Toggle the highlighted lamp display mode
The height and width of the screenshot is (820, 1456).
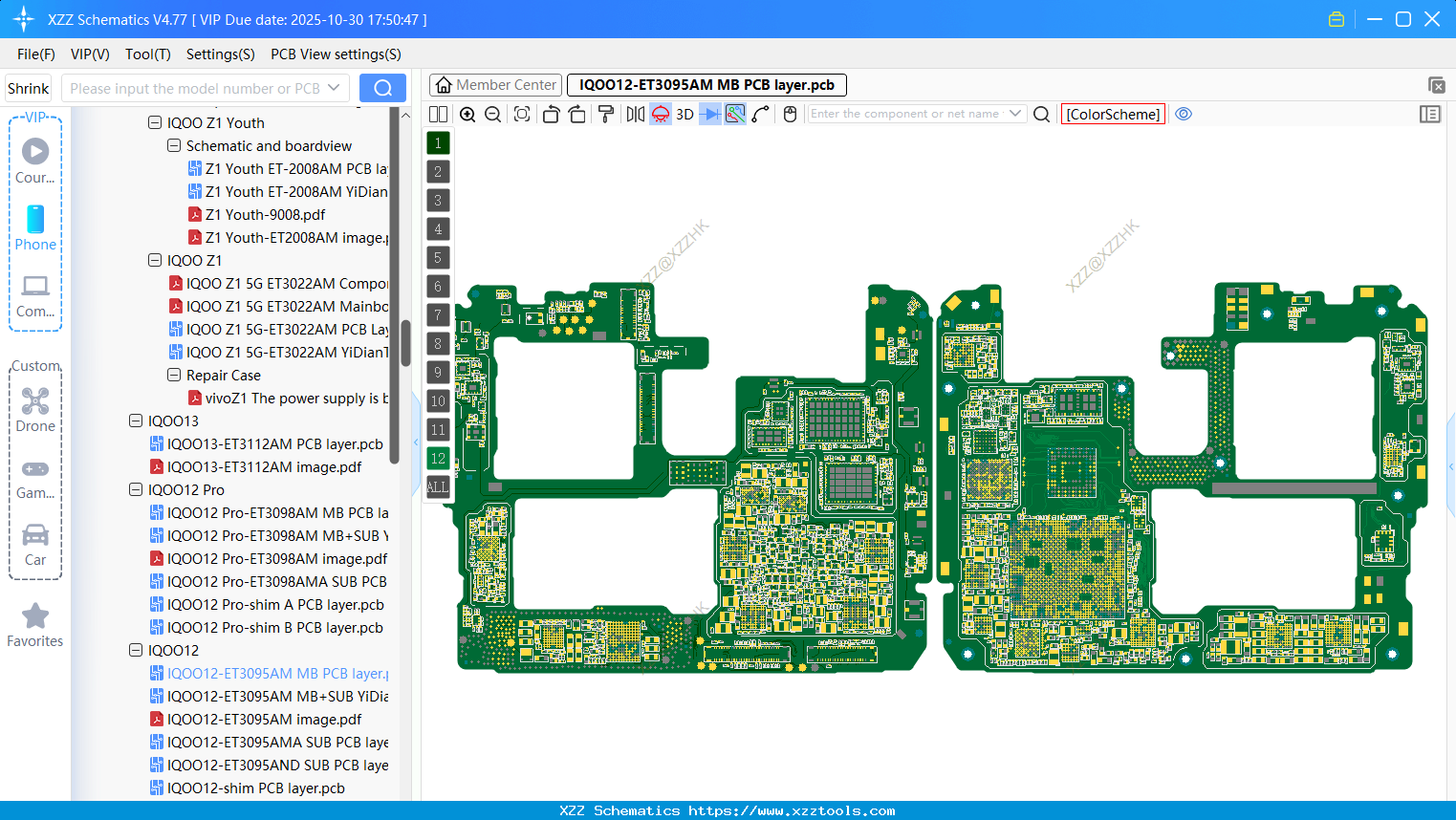[659, 114]
